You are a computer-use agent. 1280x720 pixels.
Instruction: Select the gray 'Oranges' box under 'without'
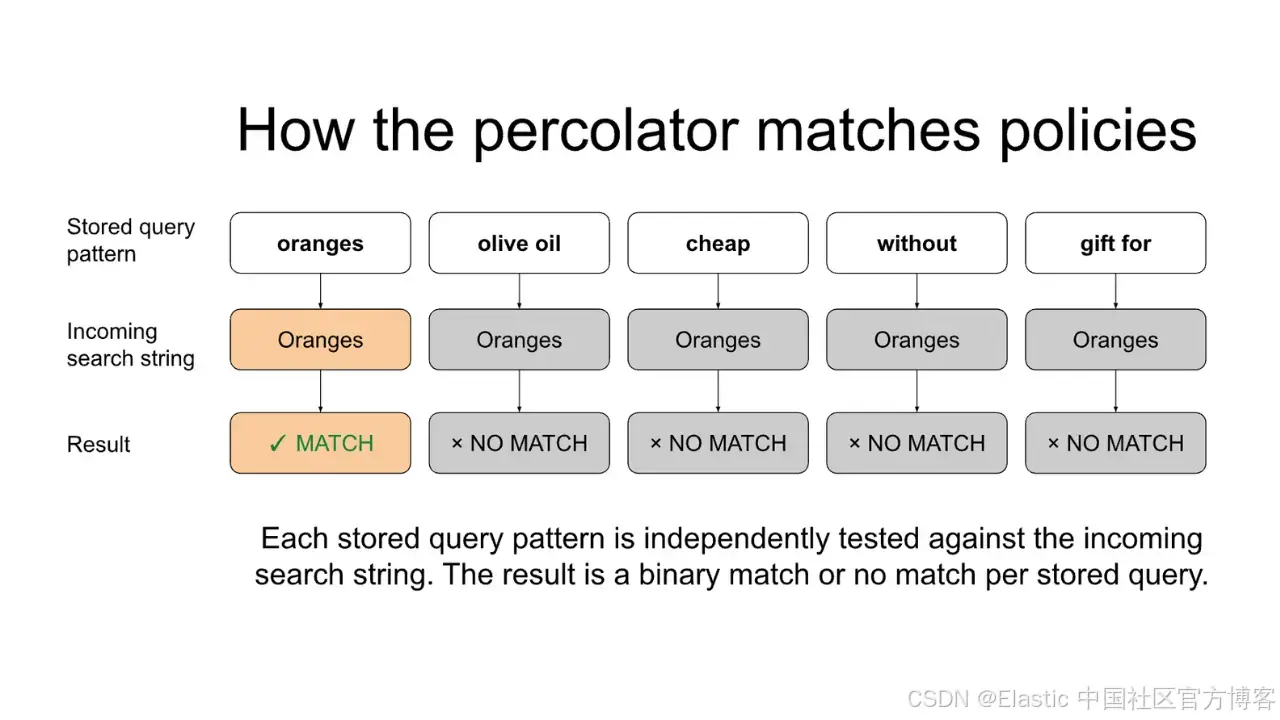click(917, 340)
